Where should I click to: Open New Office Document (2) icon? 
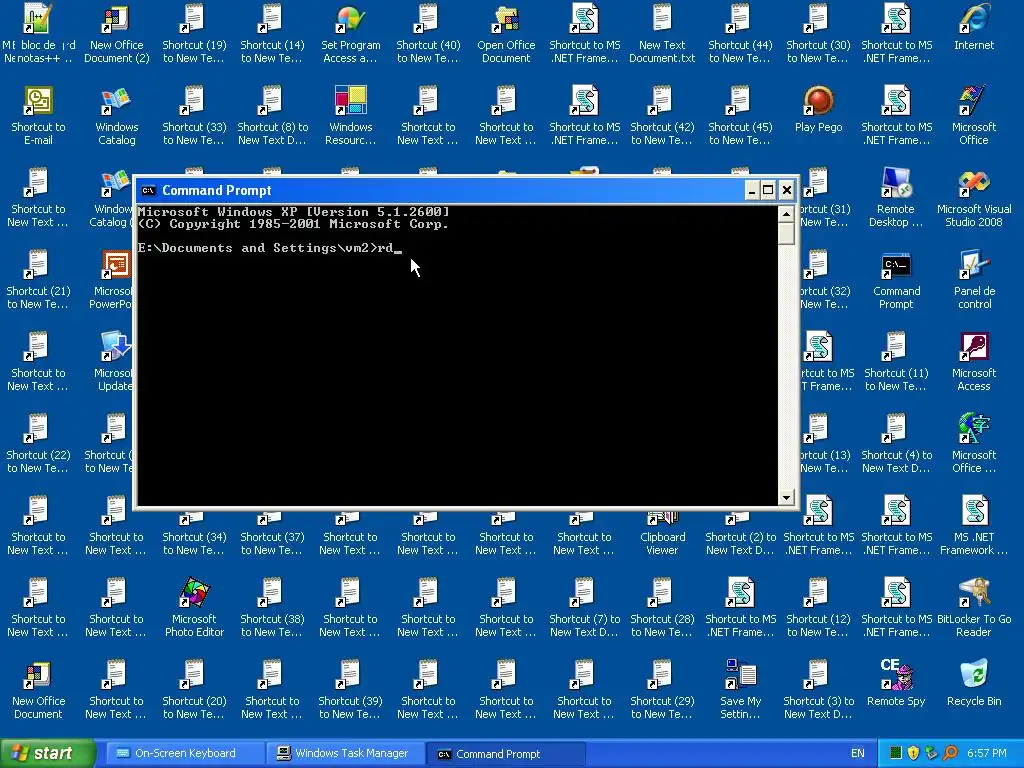pyautogui.click(x=116, y=33)
